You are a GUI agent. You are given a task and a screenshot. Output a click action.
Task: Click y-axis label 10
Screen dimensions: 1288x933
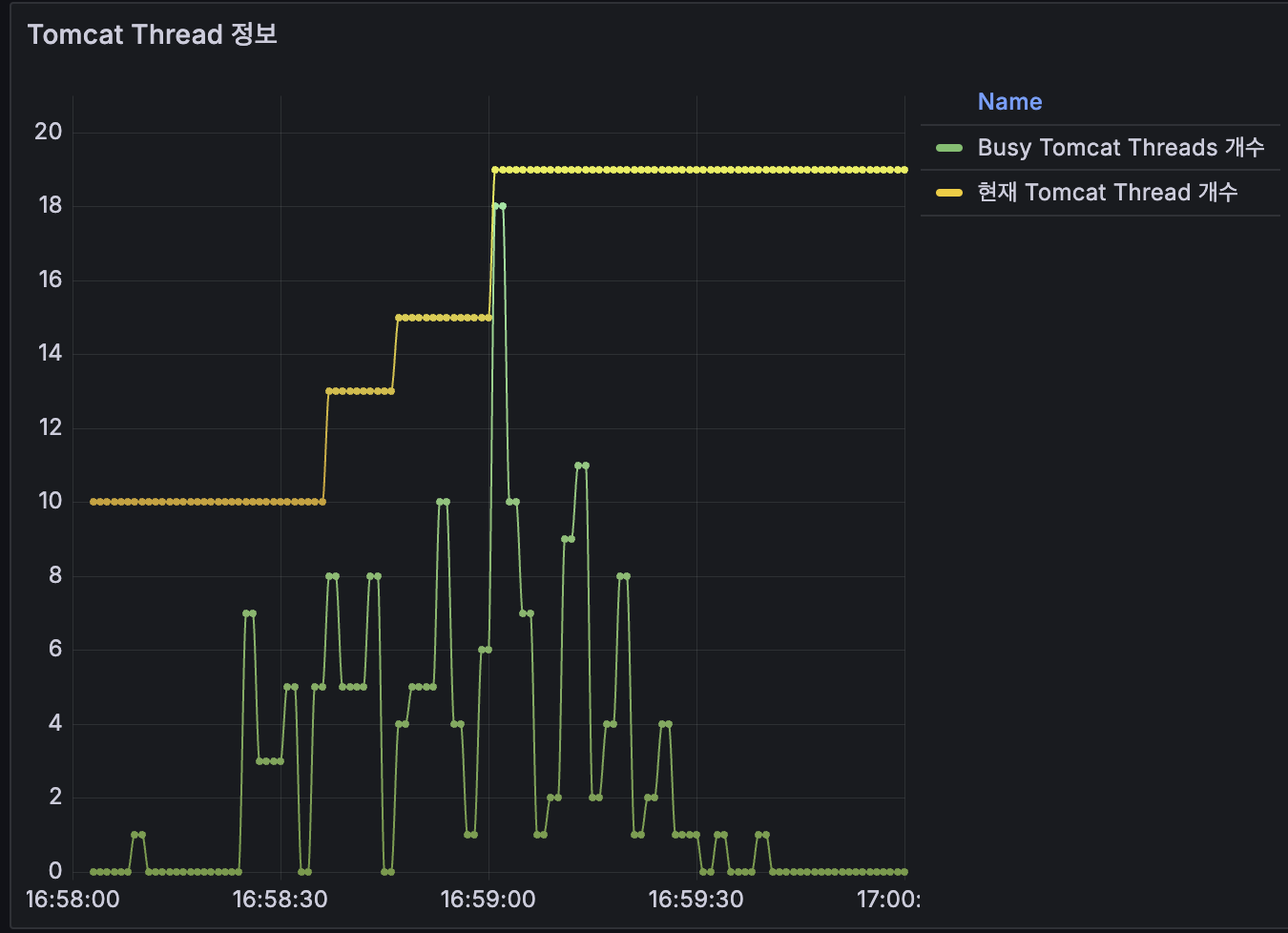50,501
